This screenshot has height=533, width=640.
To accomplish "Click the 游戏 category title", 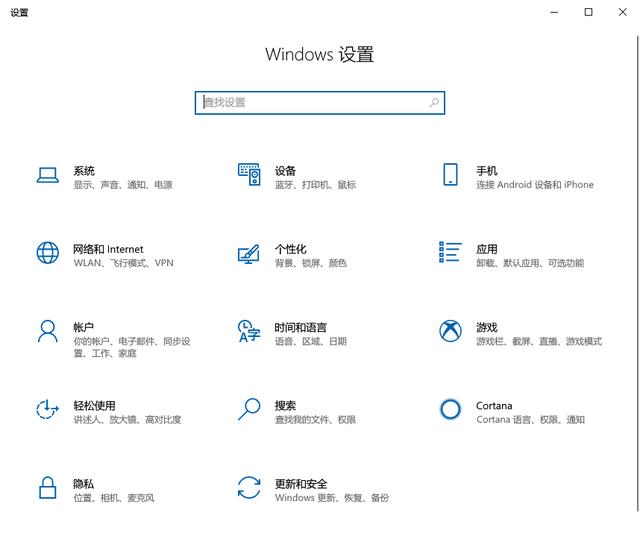I will click(487, 327).
